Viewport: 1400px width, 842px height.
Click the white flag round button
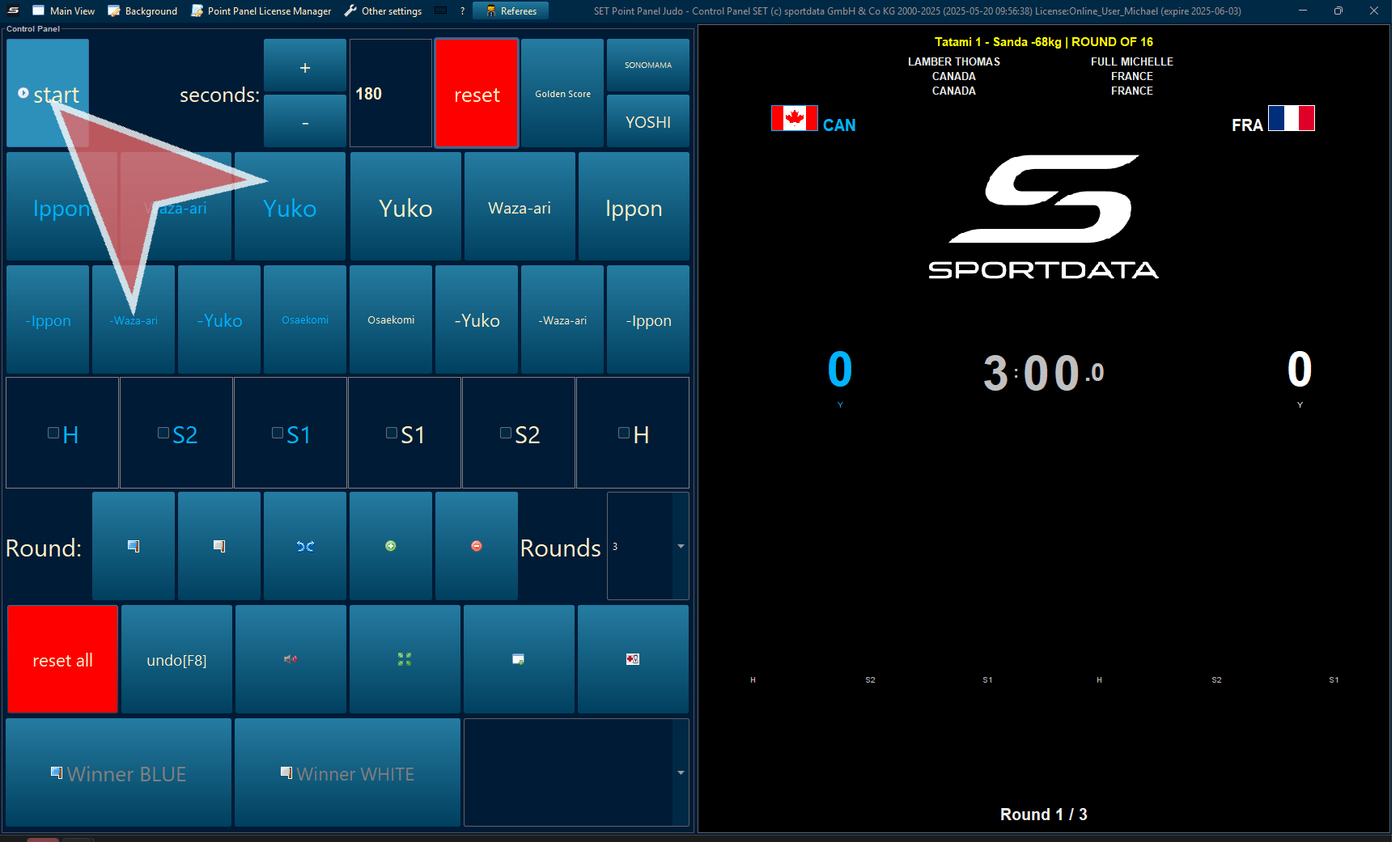pos(219,546)
